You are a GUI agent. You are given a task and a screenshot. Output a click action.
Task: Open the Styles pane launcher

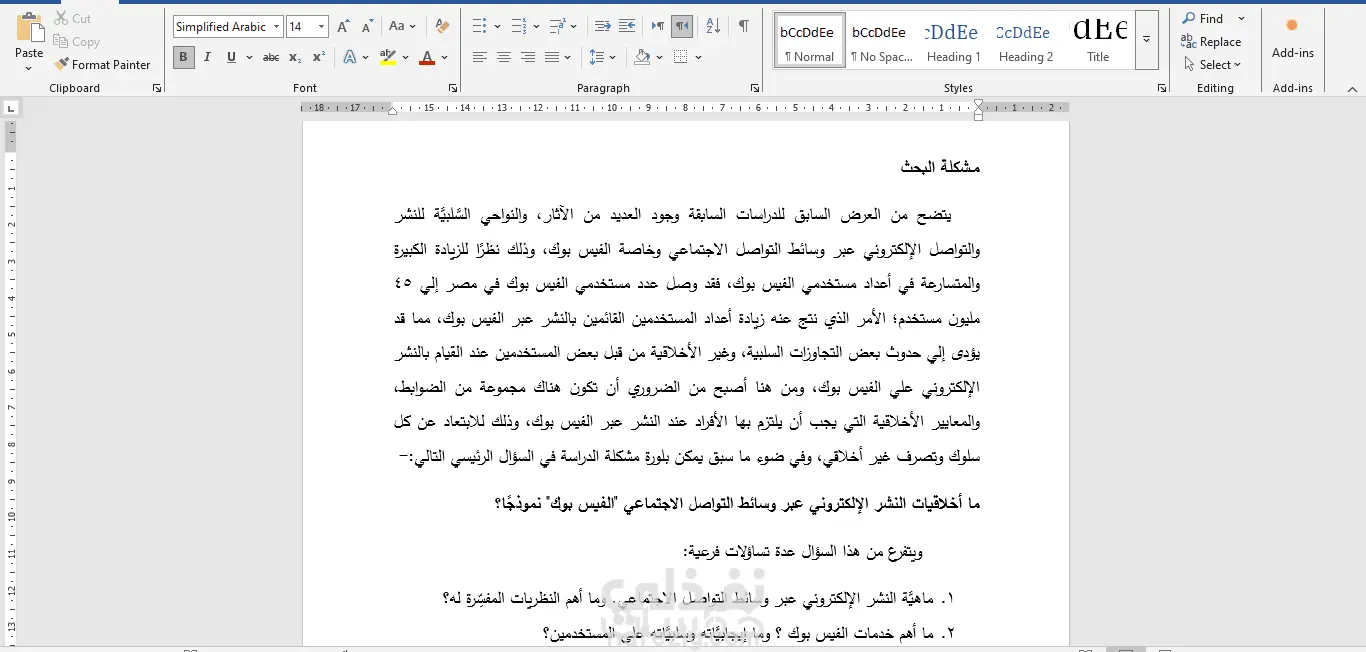pyautogui.click(x=1161, y=88)
